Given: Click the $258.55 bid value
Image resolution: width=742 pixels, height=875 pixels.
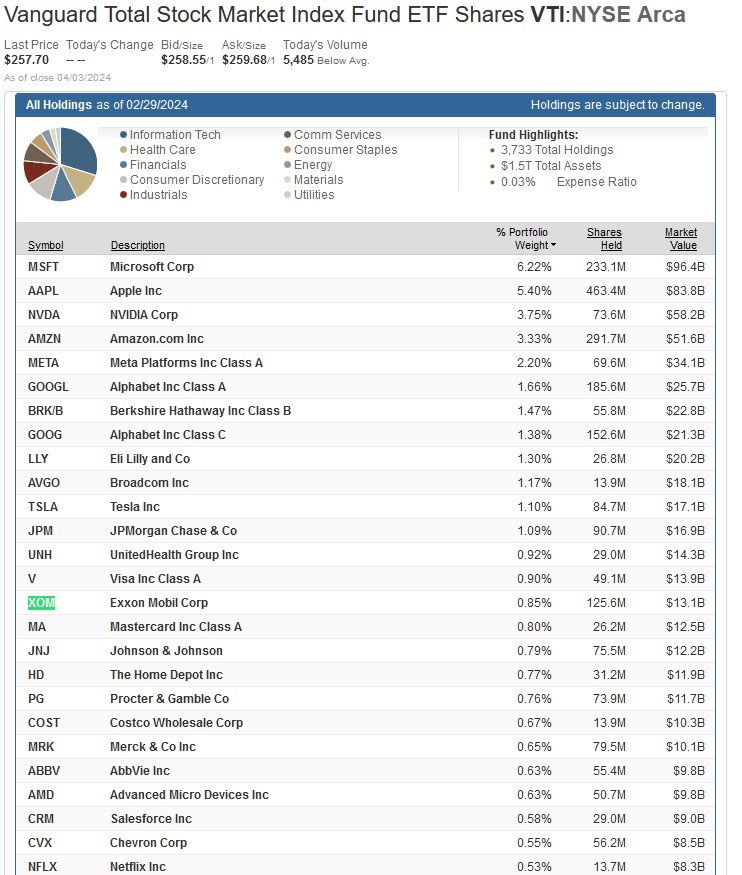Looking at the screenshot, I should point(184,60).
